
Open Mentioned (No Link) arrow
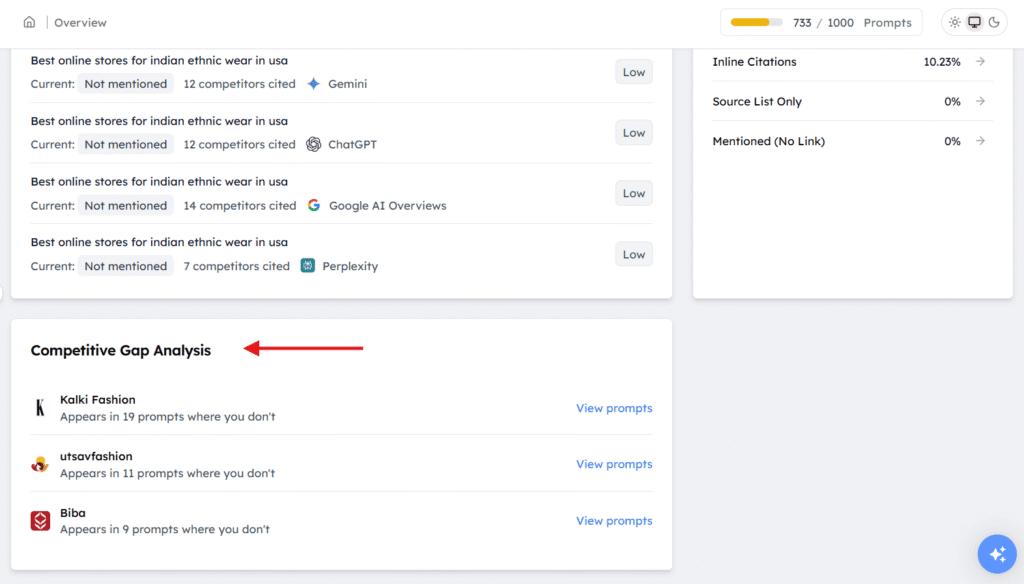click(980, 141)
